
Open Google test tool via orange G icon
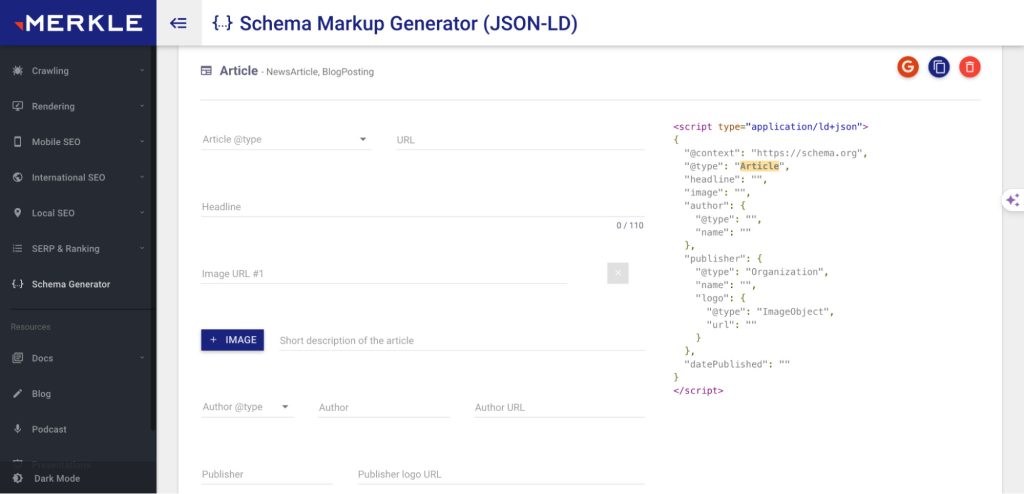coord(907,67)
